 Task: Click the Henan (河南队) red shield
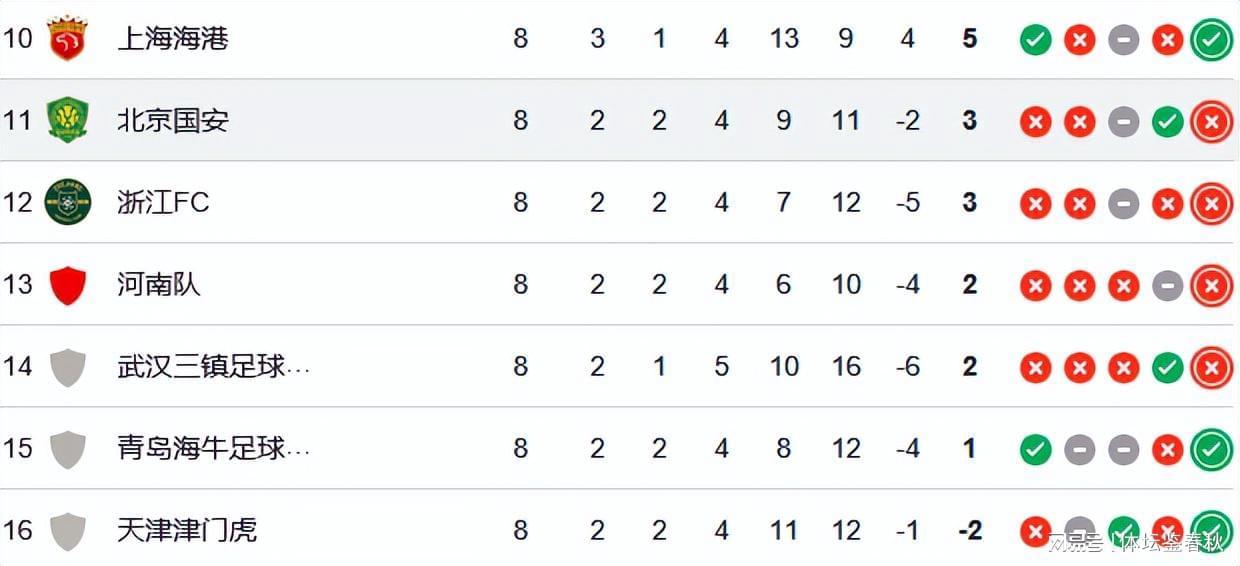click(x=67, y=285)
